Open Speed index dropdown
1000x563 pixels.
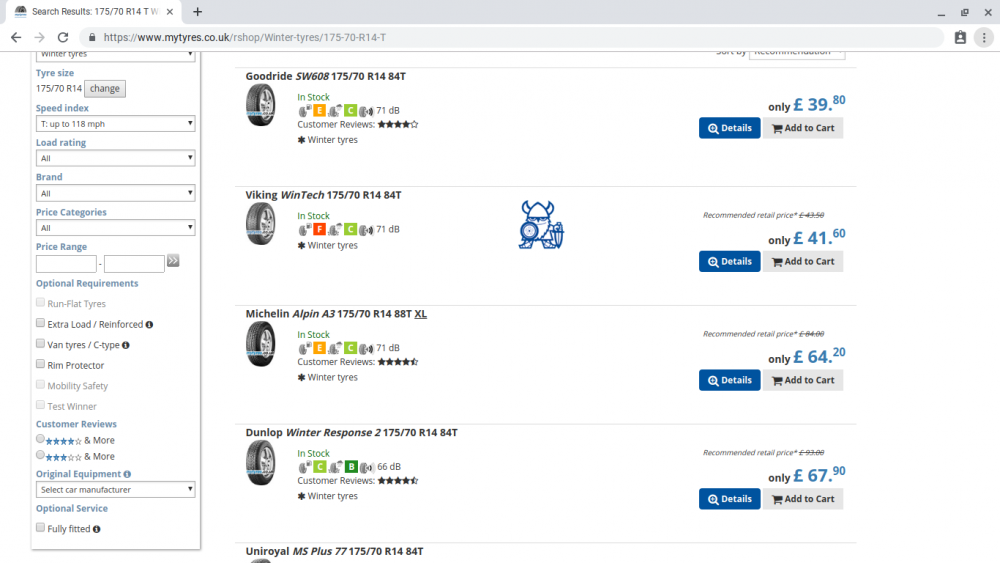tap(115, 124)
